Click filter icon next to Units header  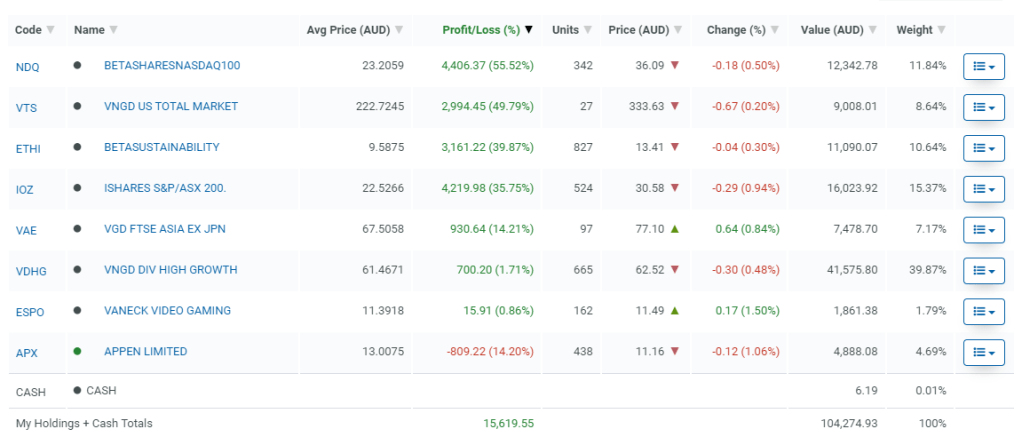click(x=588, y=30)
